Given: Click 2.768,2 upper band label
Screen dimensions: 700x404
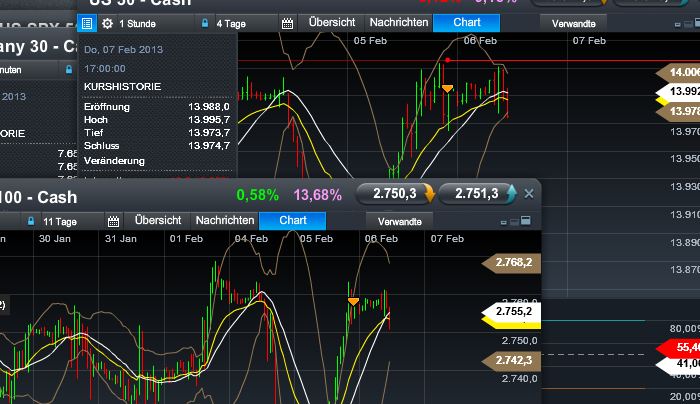Looking at the screenshot, I should [x=512, y=263].
